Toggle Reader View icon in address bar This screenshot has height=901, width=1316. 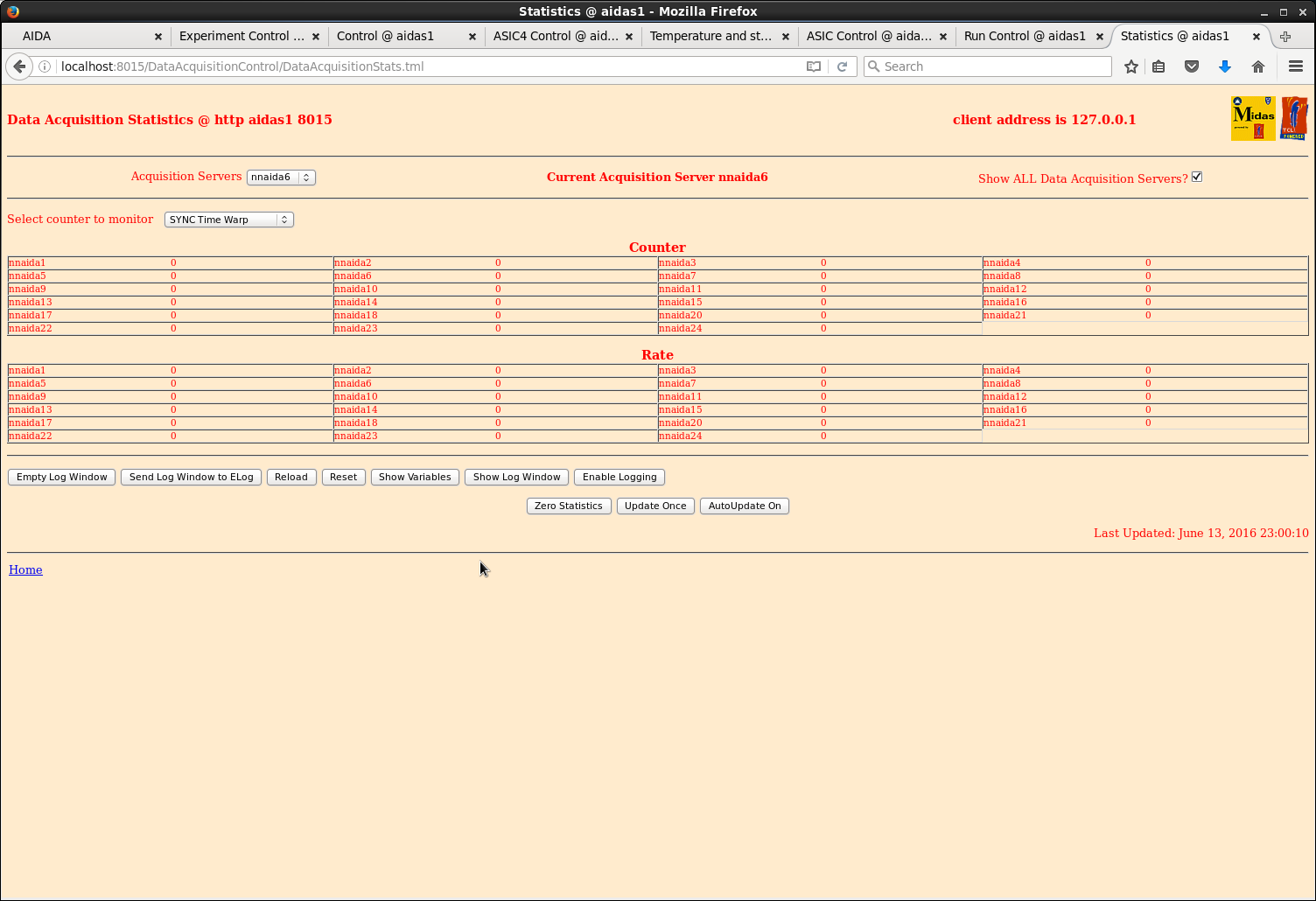pos(814,66)
